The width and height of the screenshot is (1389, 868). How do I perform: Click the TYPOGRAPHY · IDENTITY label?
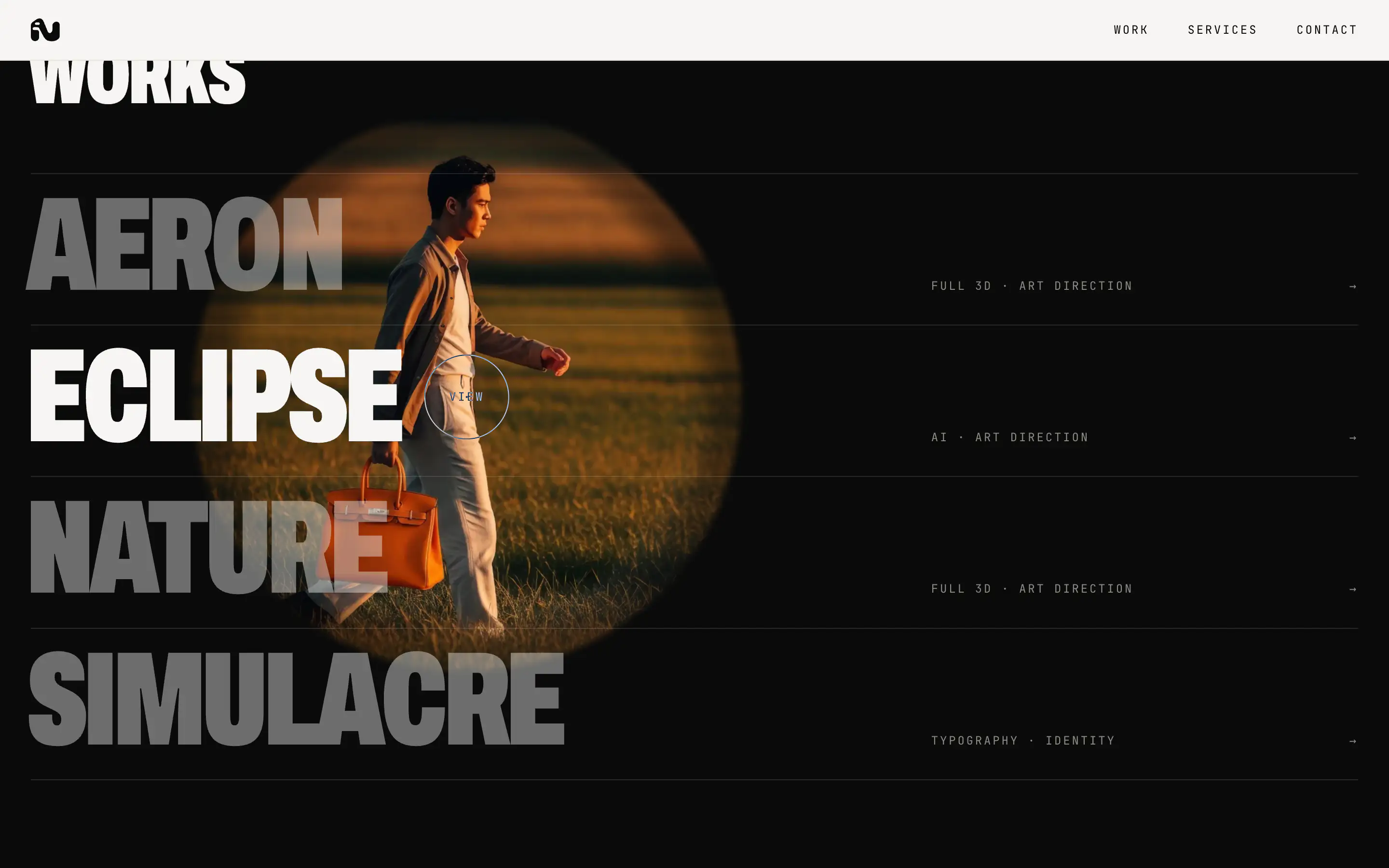(1023, 741)
